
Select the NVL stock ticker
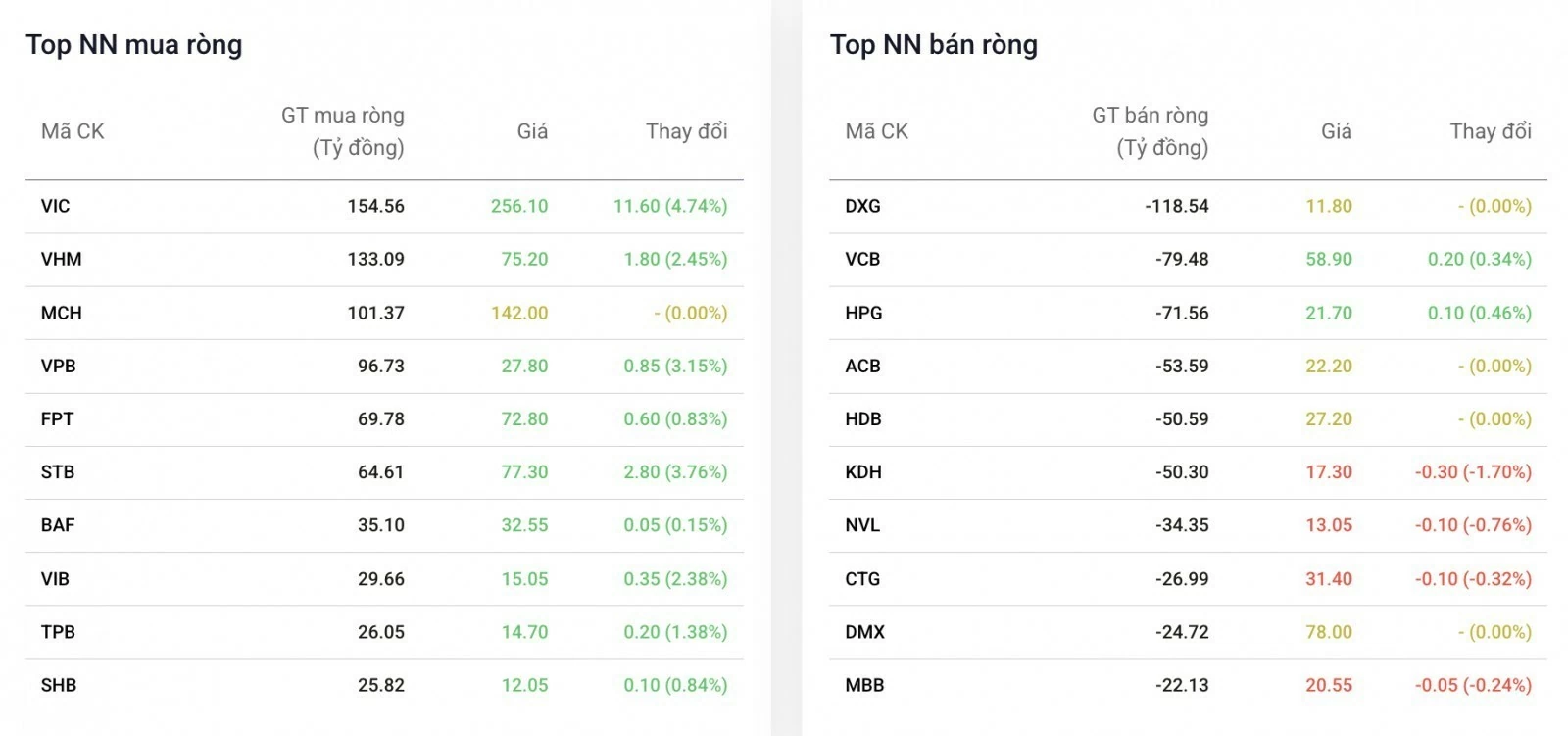tap(862, 524)
